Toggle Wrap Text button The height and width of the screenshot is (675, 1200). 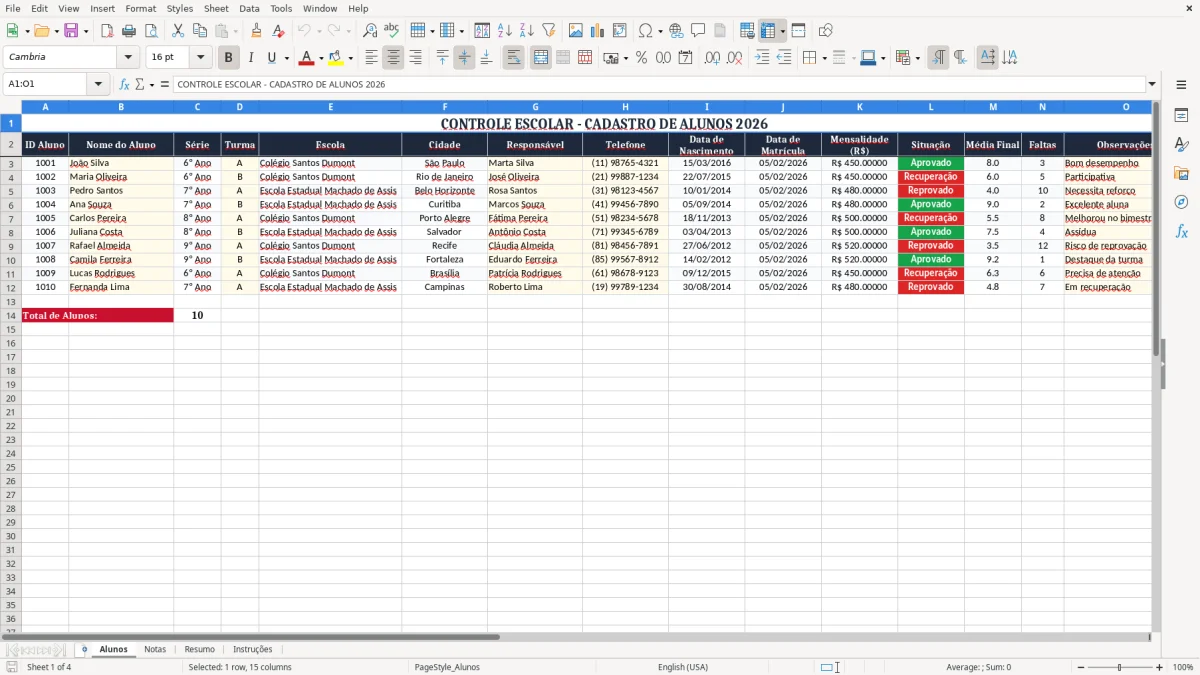[x=513, y=58]
